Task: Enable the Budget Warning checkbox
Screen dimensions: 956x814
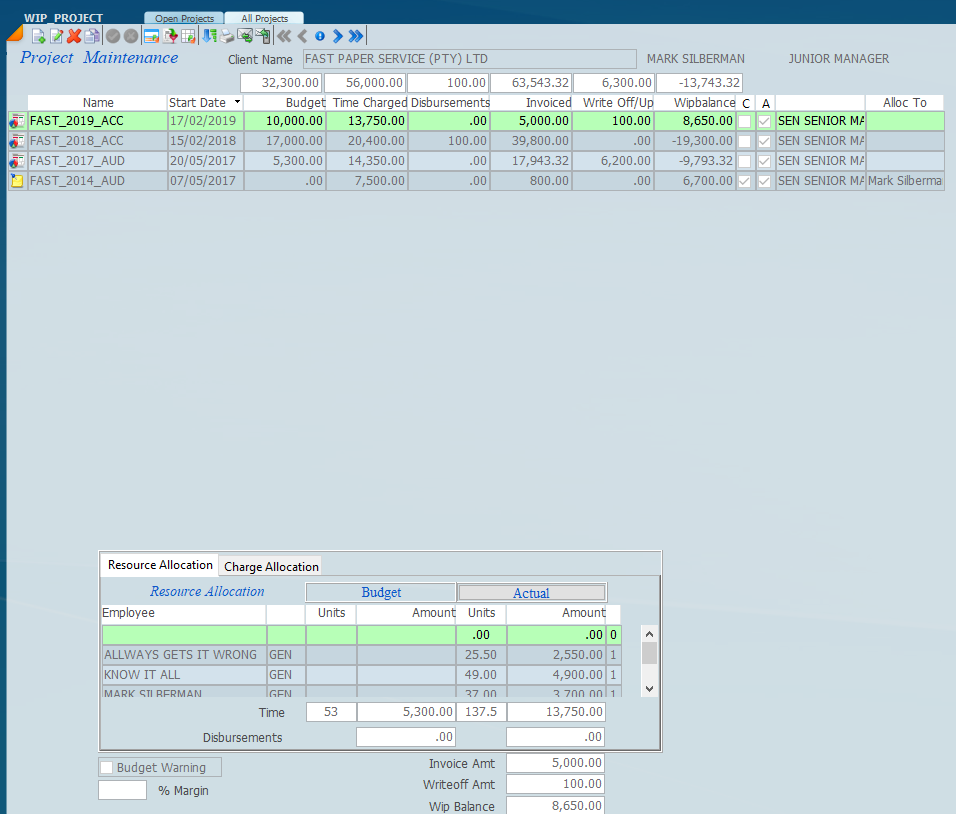Action: (107, 768)
